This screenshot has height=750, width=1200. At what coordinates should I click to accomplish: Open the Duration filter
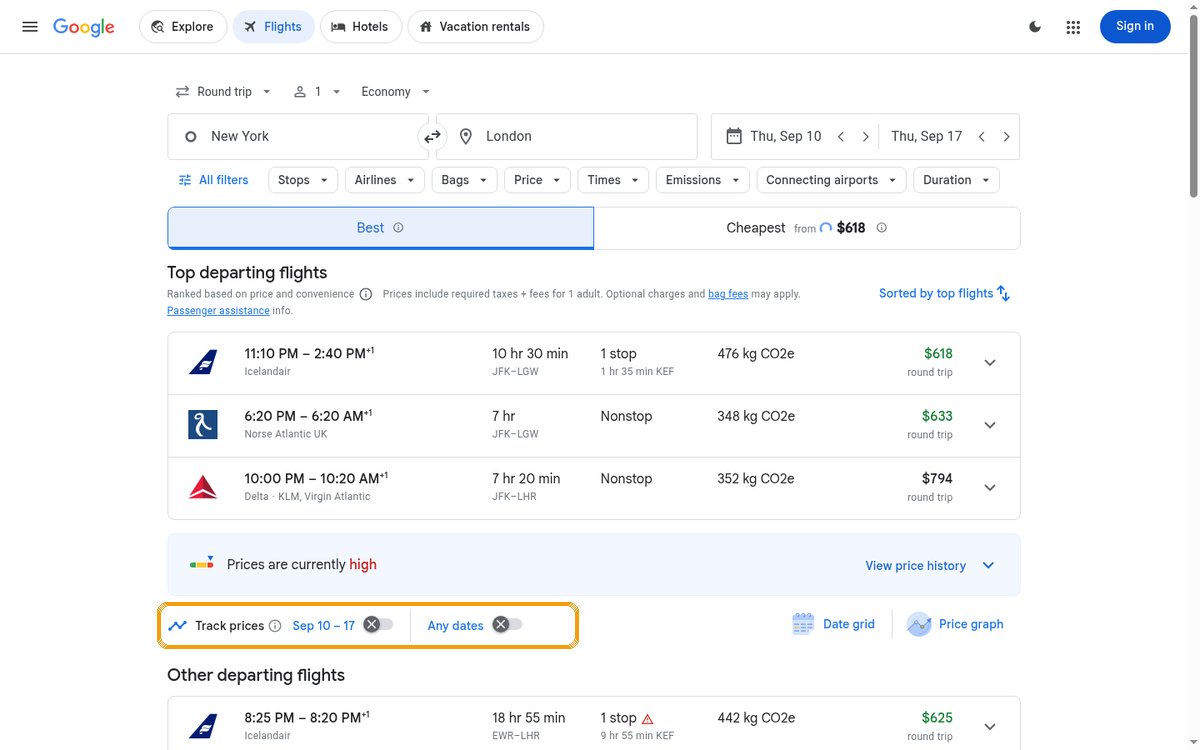click(x=957, y=180)
